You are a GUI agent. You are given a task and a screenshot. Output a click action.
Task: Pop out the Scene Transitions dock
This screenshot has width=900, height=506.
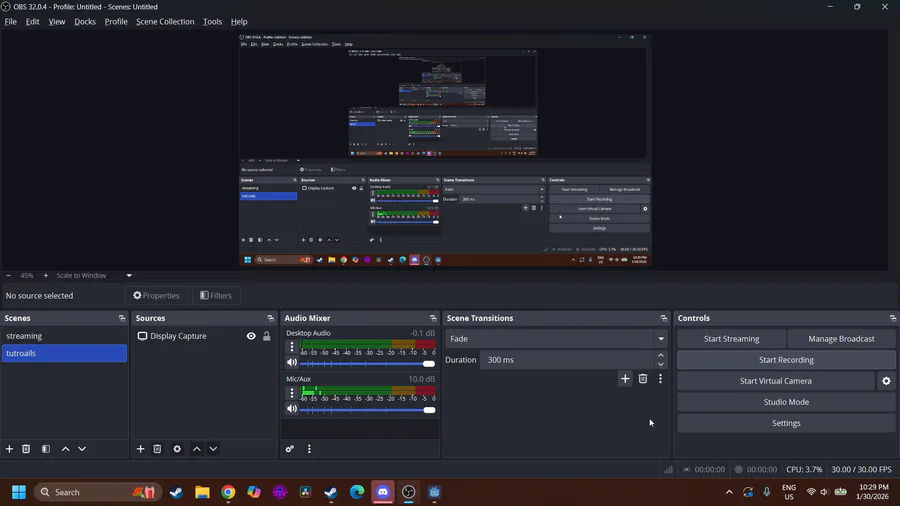(x=664, y=318)
